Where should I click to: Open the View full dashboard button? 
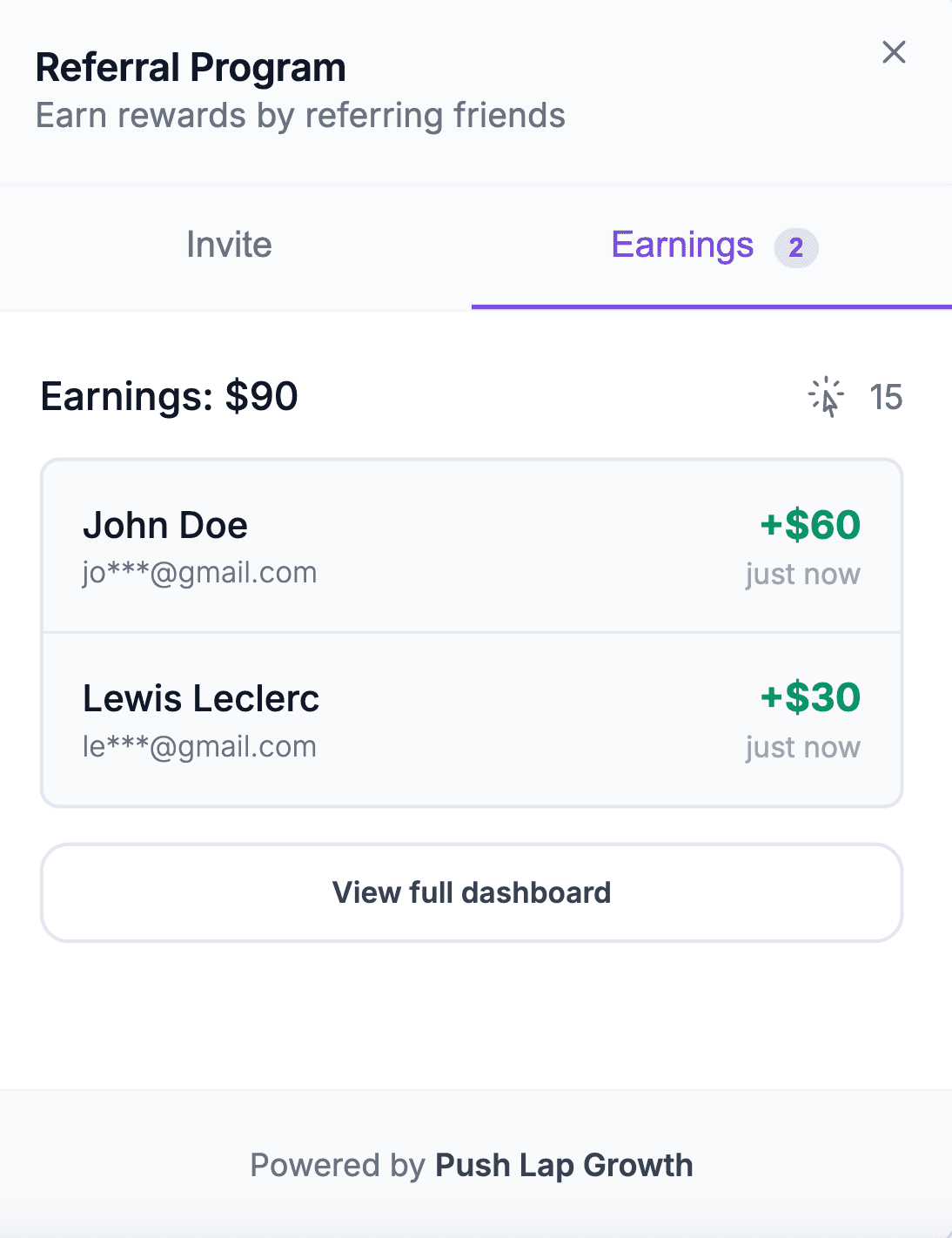(x=472, y=892)
